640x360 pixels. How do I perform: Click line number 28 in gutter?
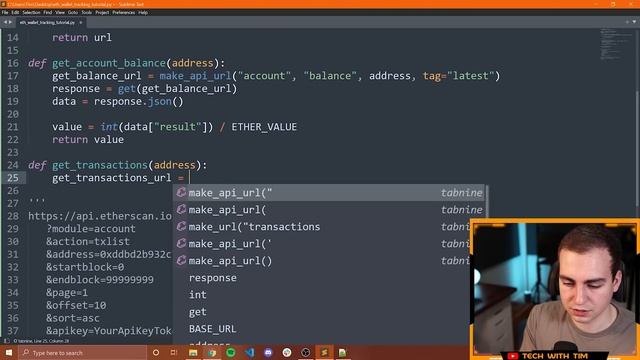click(x=13, y=216)
